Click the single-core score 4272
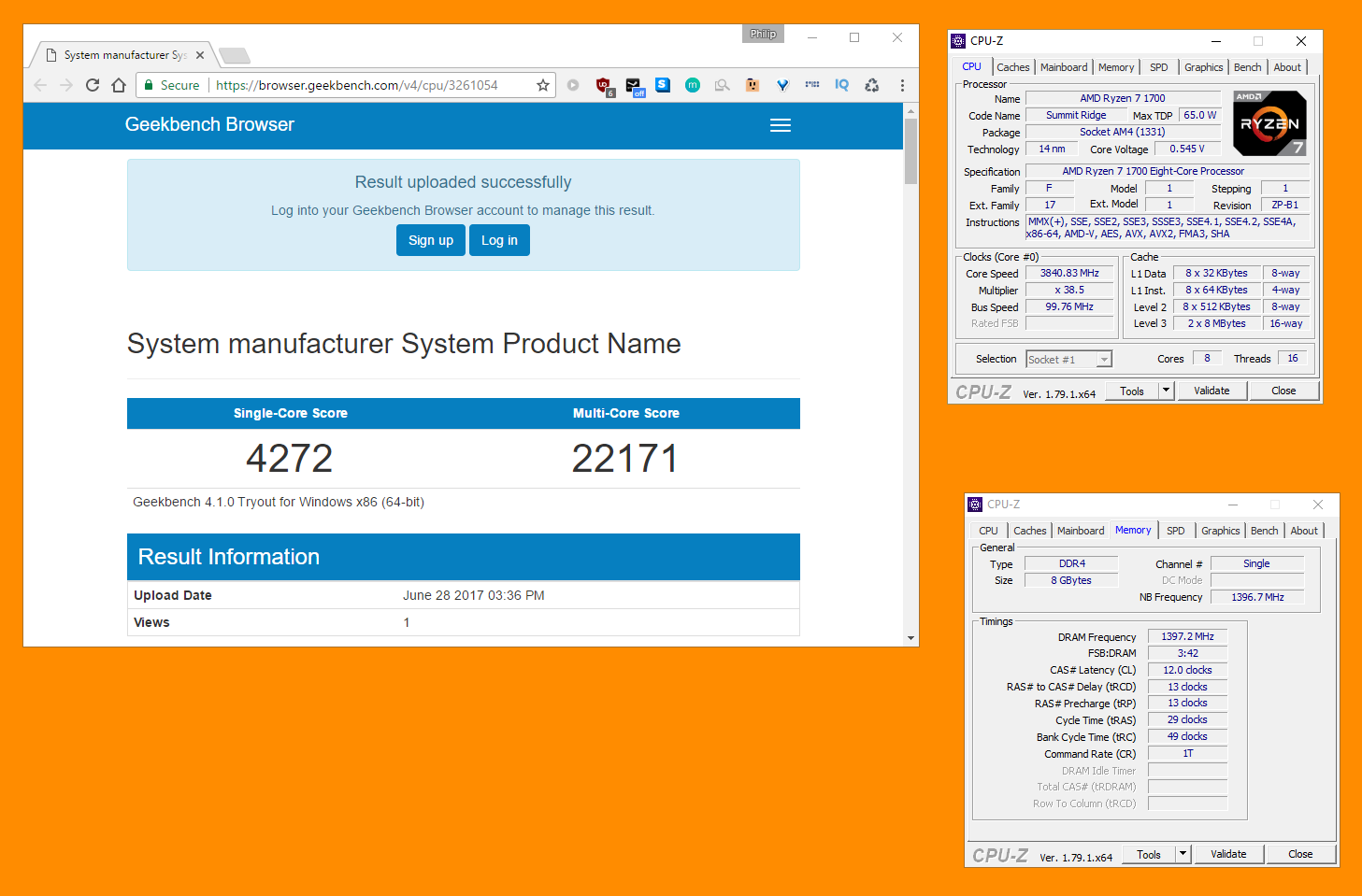 tap(290, 459)
